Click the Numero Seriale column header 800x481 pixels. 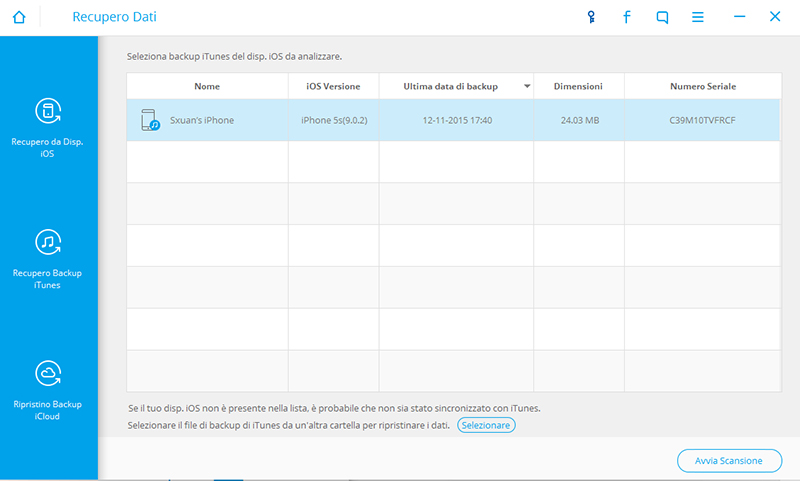(702, 87)
